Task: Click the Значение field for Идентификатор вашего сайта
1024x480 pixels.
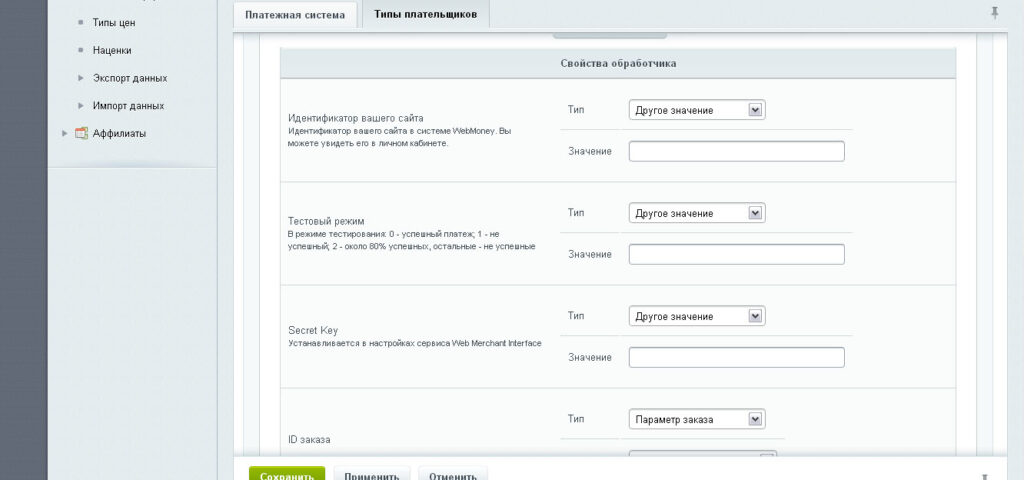Action: pos(736,151)
